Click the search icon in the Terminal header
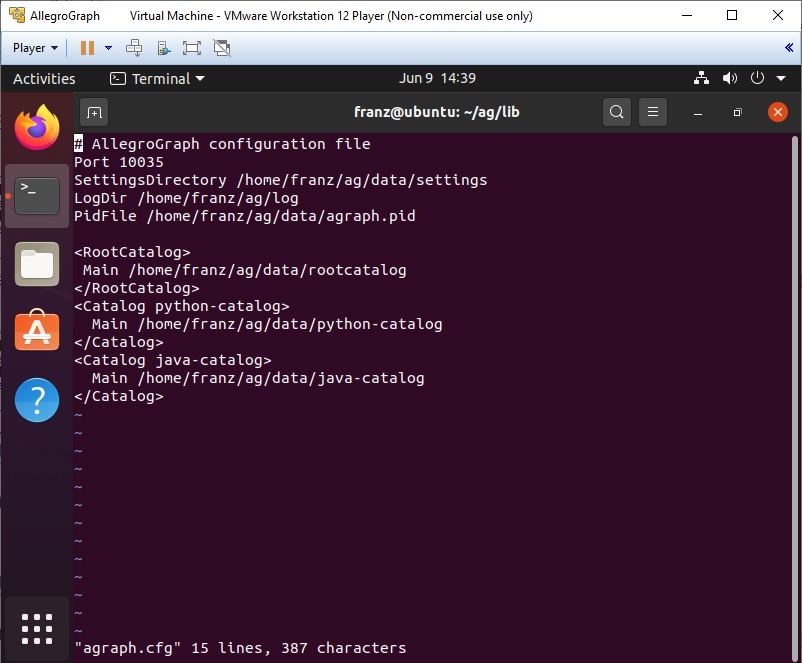Viewport: 802px width, 663px height. [x=617, y=112]
